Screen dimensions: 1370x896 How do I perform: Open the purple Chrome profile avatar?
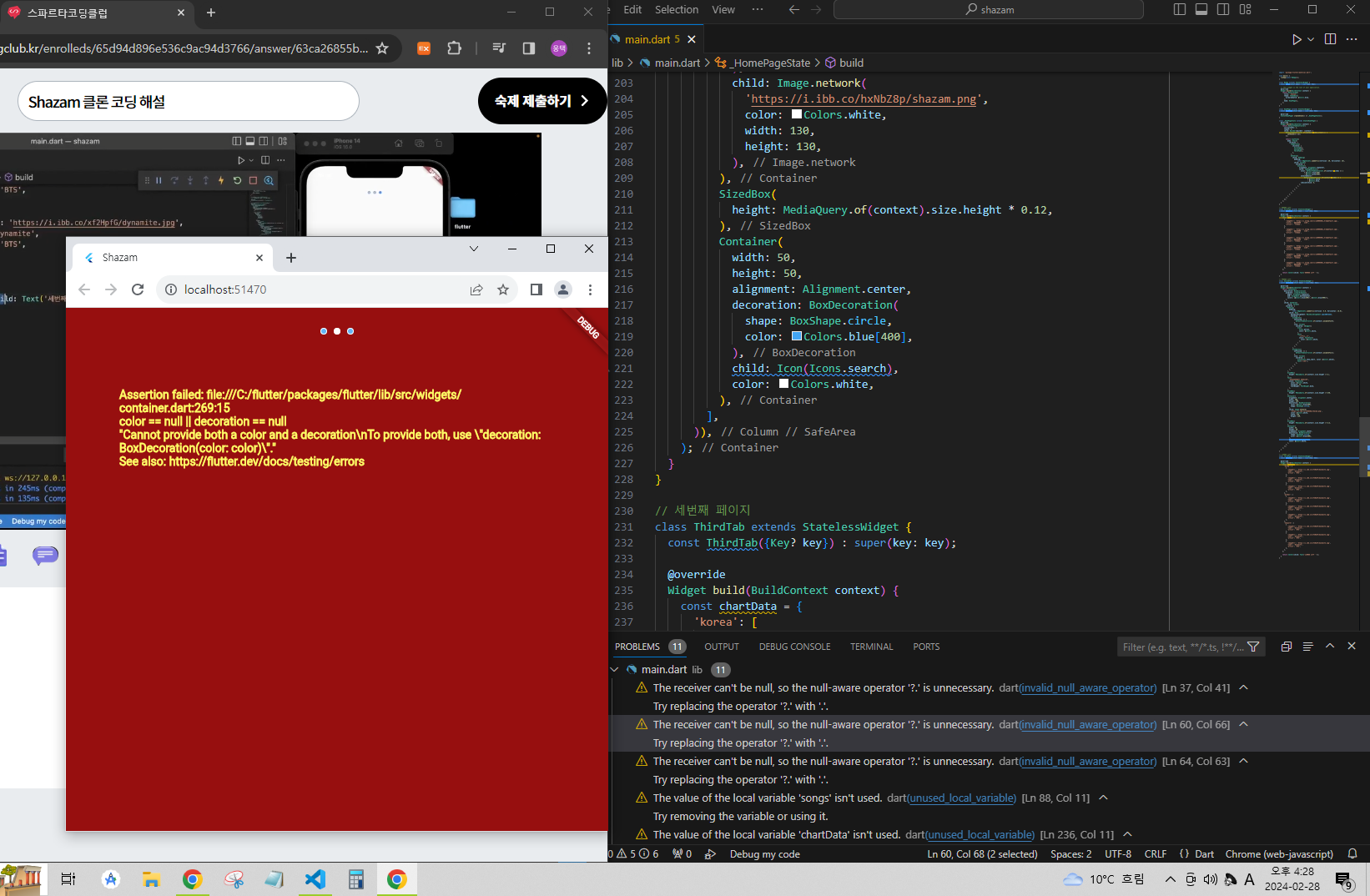559,48
